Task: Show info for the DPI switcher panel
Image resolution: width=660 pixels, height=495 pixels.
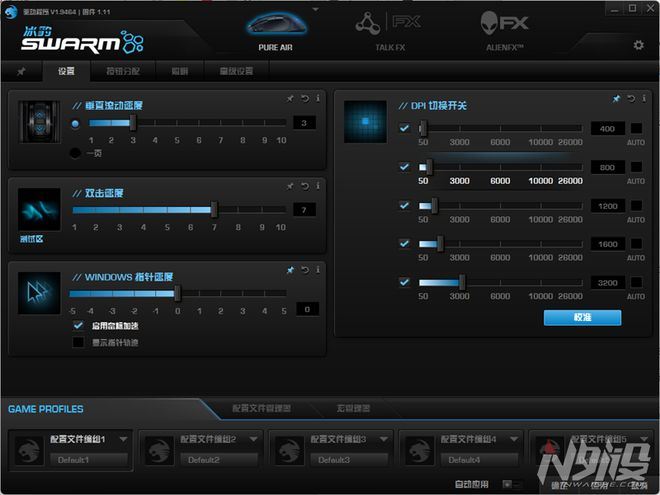Action: 644,99
